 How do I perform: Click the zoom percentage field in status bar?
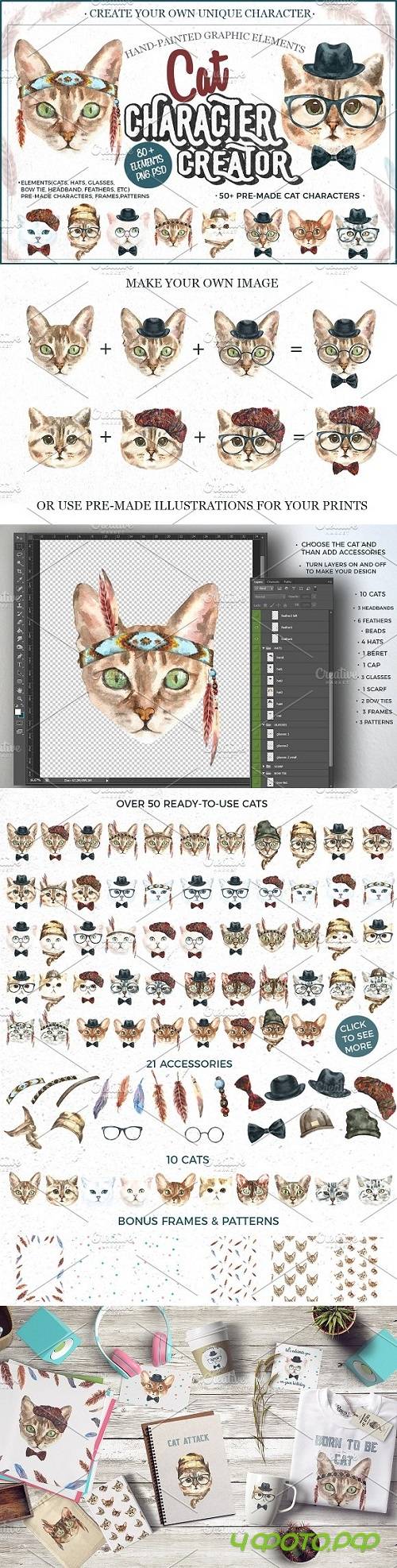point(35,780)
